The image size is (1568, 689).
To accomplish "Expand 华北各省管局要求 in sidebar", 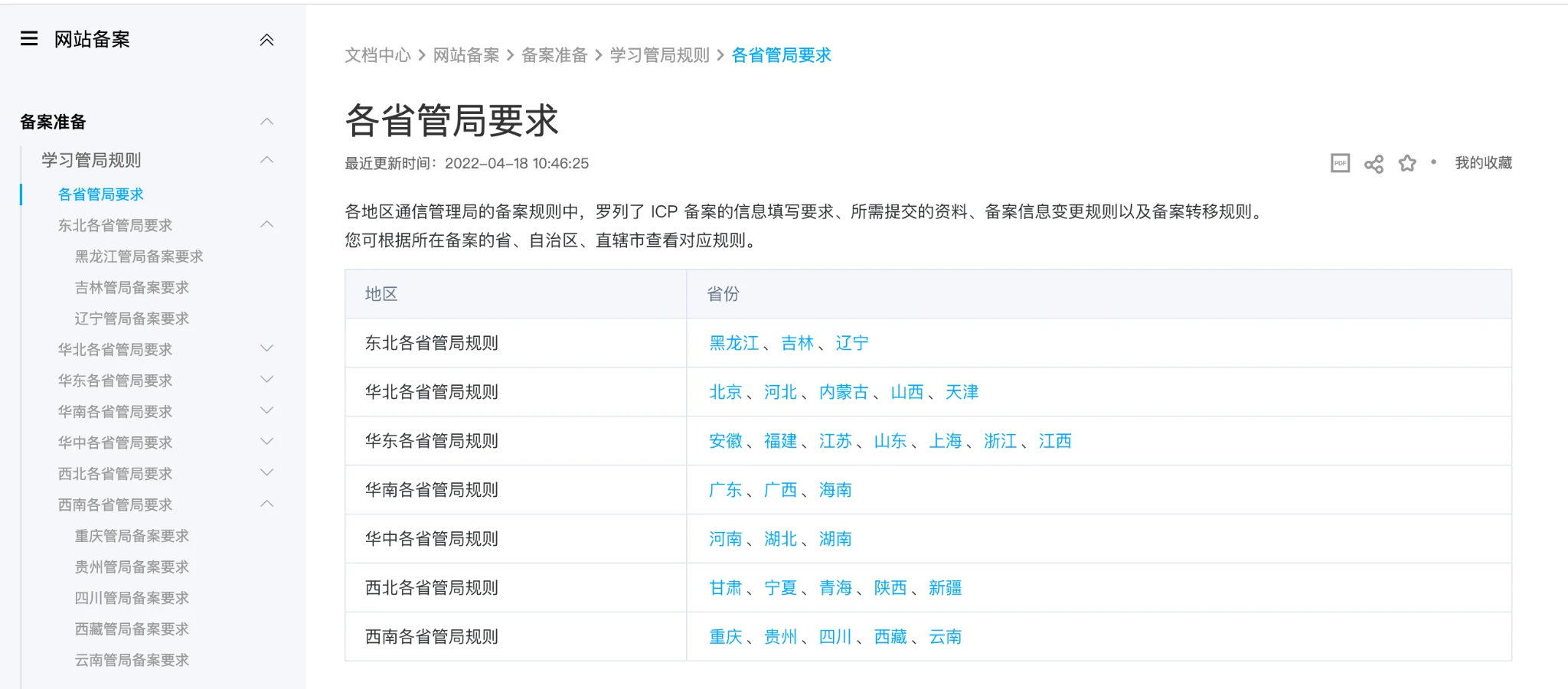I will coord(266,349).
